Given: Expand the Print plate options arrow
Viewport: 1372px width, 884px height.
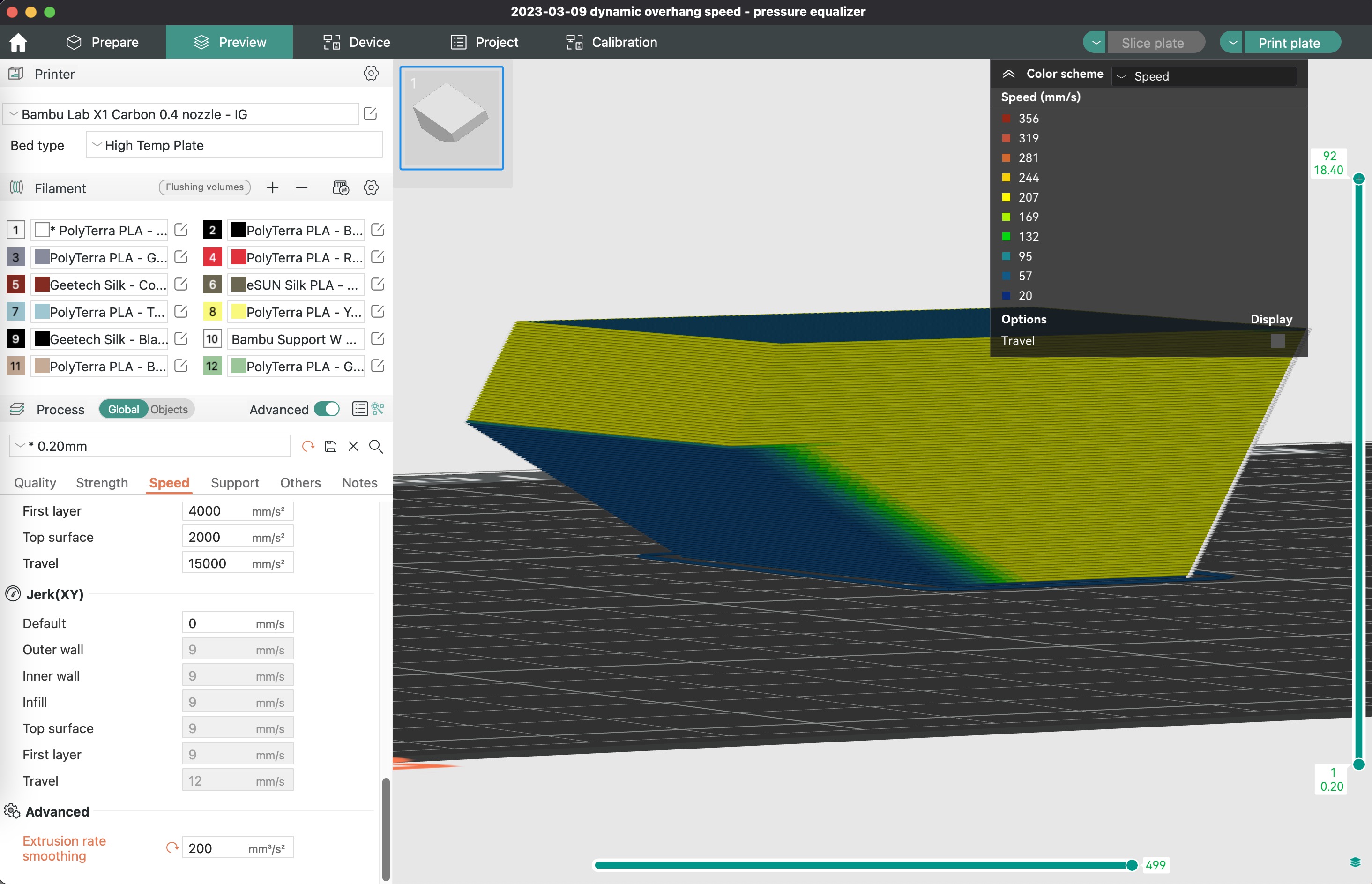Looking at the screenshot, I should pos(1232,43).
